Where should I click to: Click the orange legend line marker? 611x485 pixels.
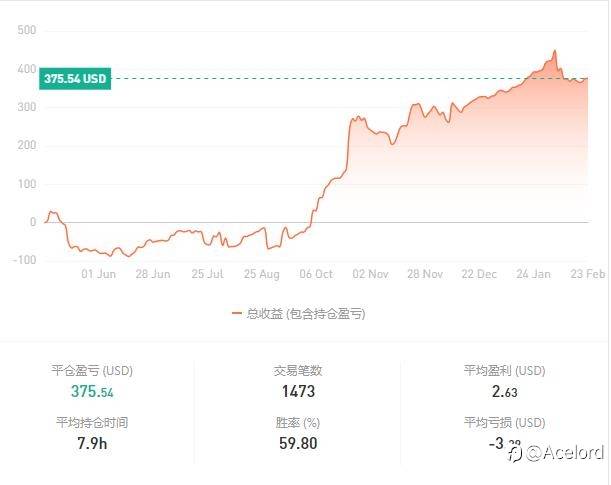(x=237, y=313)
